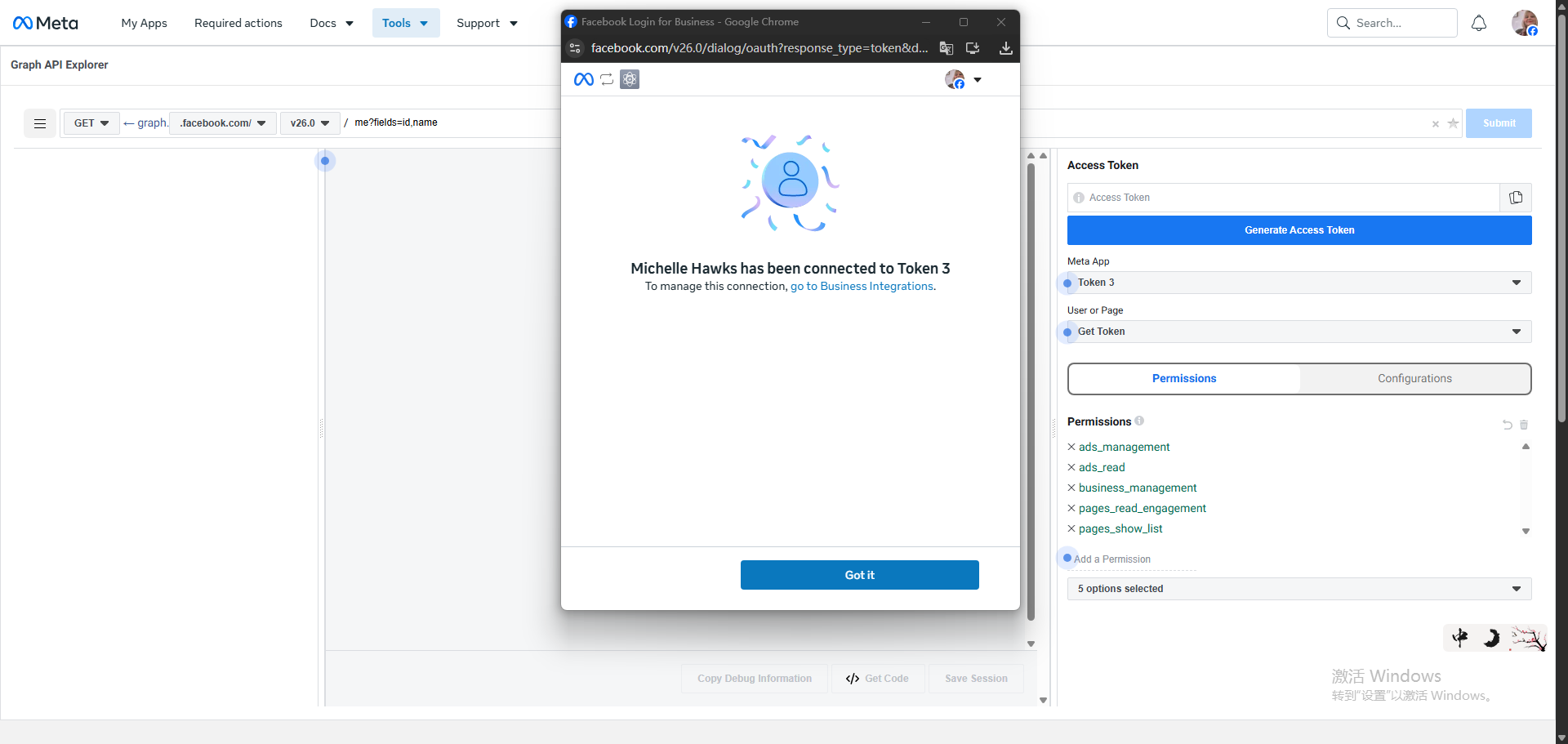Click the download icon in popup address bar
The width and height of the screenshot is (1568, 744).
pos(1006,48)
